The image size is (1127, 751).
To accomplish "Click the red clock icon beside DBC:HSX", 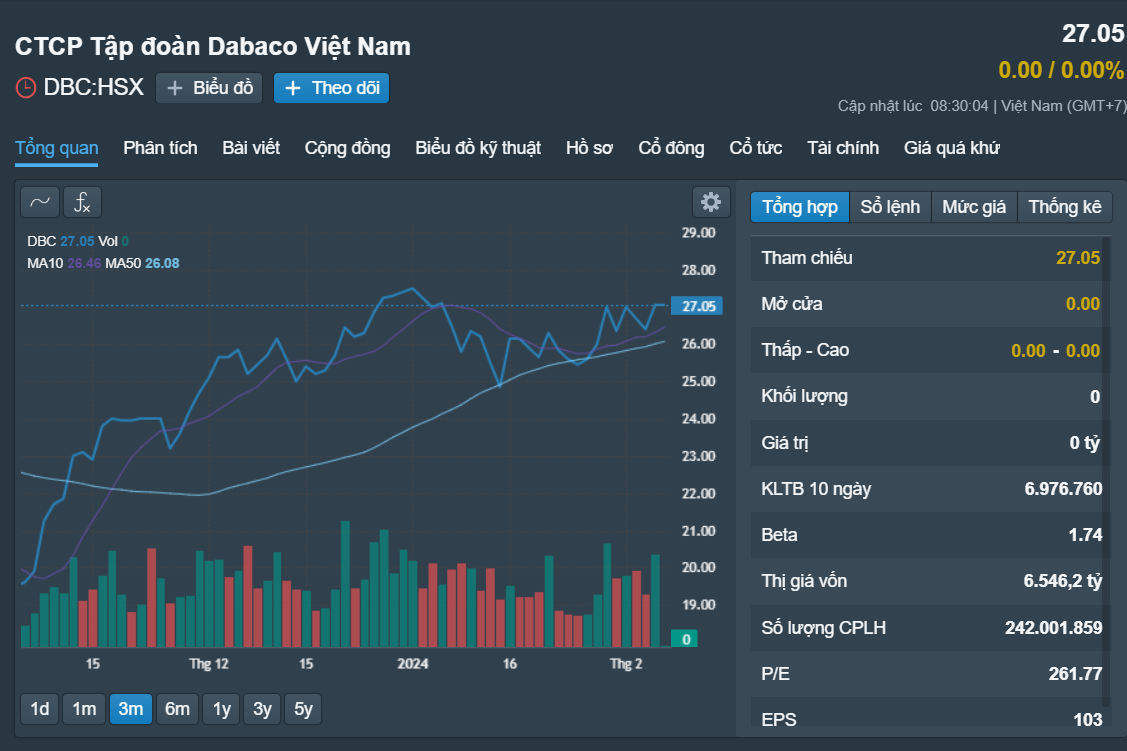I will (26, 88).
